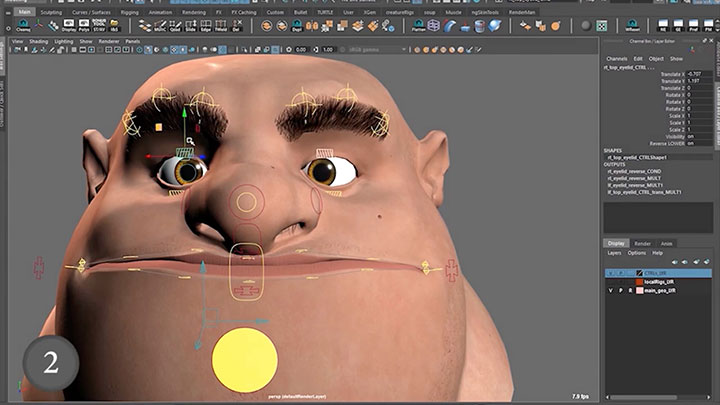Screen dimensions: 720x405
Task: Open the Layers menu in layer editor
Action: tap(614, 253)
